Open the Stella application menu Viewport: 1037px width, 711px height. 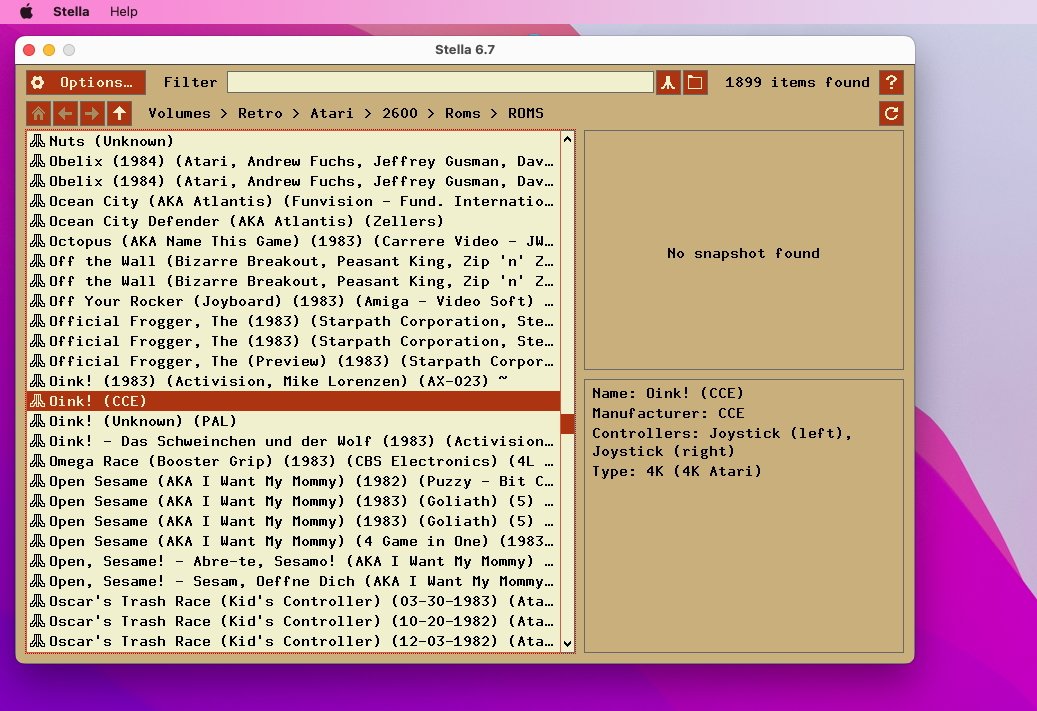(71, 12)
